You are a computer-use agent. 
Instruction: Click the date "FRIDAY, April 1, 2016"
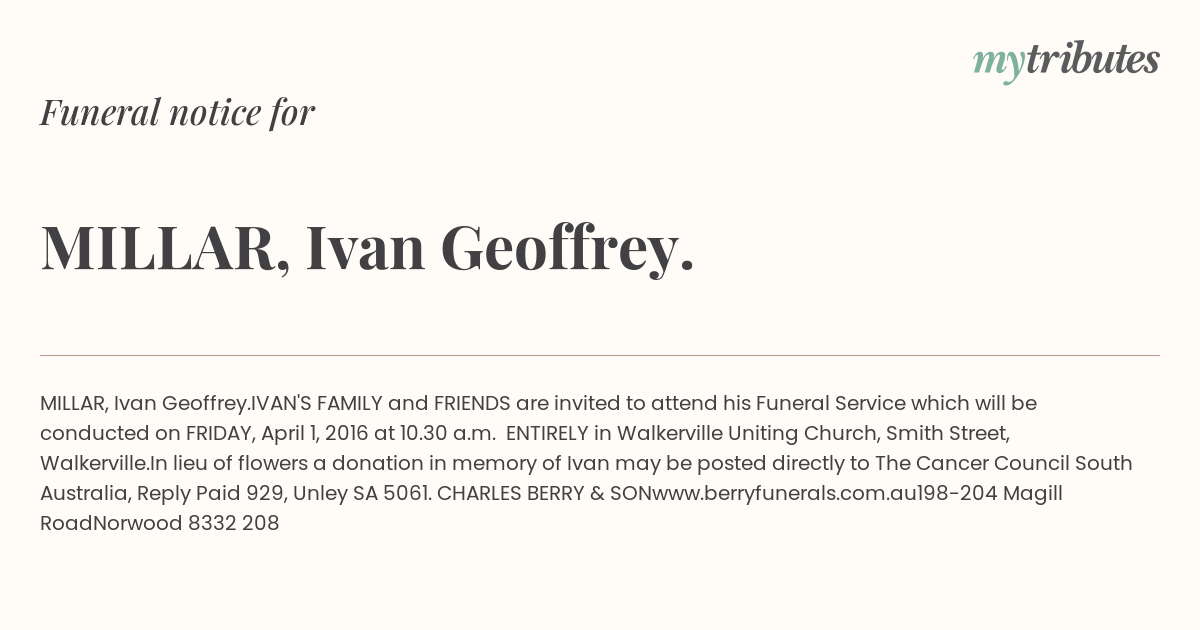[x=277, y=433]
